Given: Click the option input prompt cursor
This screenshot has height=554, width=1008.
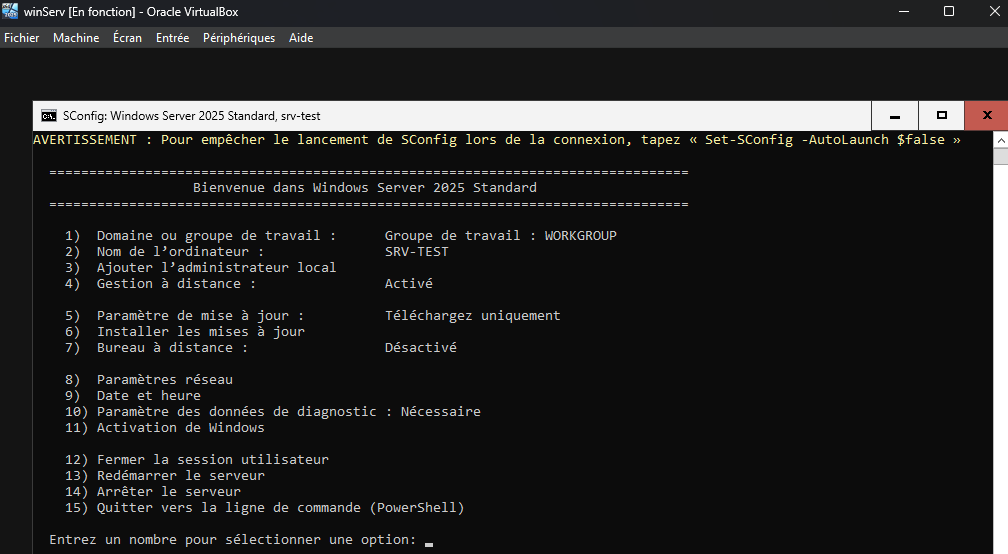Looking at the screenshot, I should coord(429,541).
